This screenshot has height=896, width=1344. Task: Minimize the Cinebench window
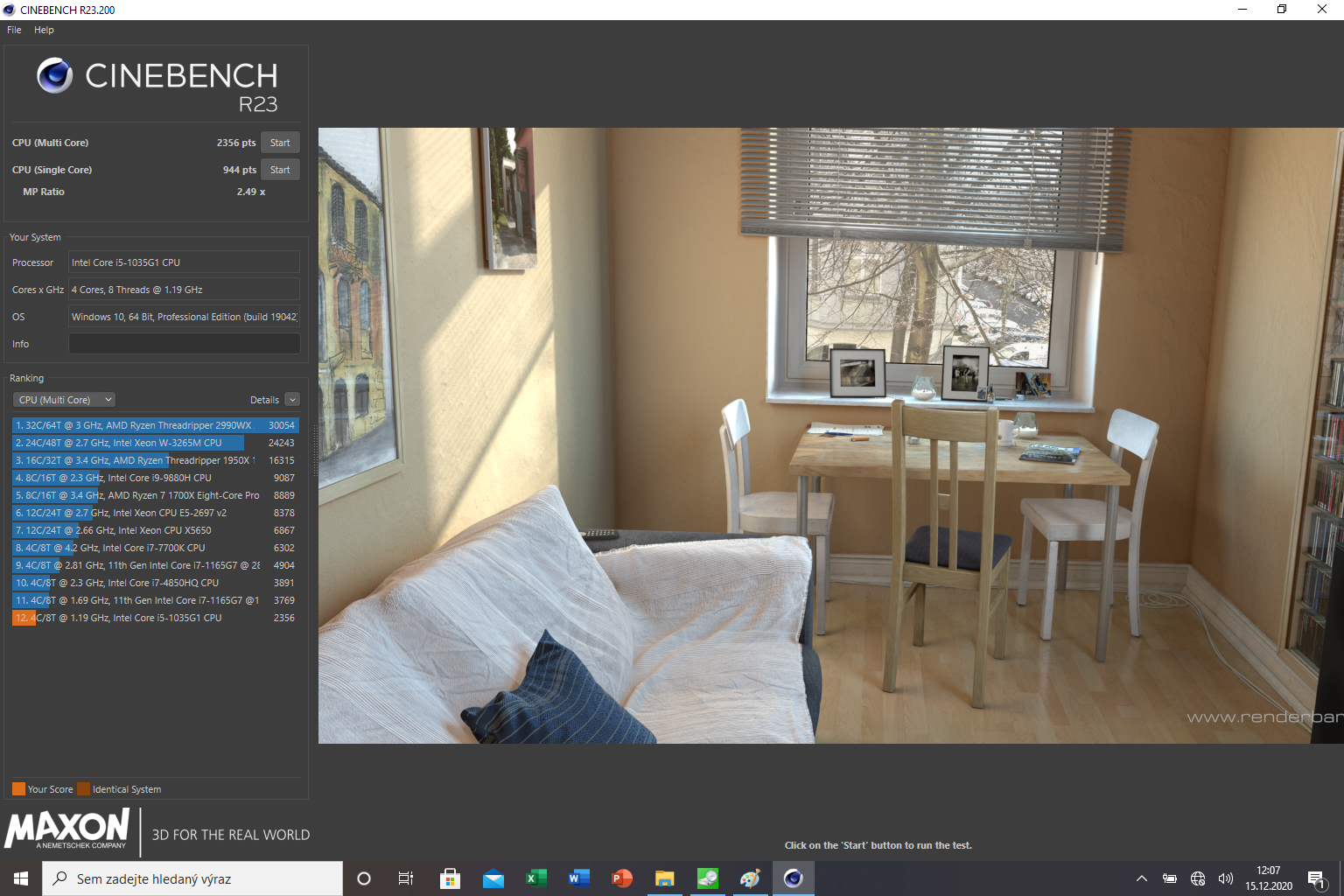(x=1242, y=10)
